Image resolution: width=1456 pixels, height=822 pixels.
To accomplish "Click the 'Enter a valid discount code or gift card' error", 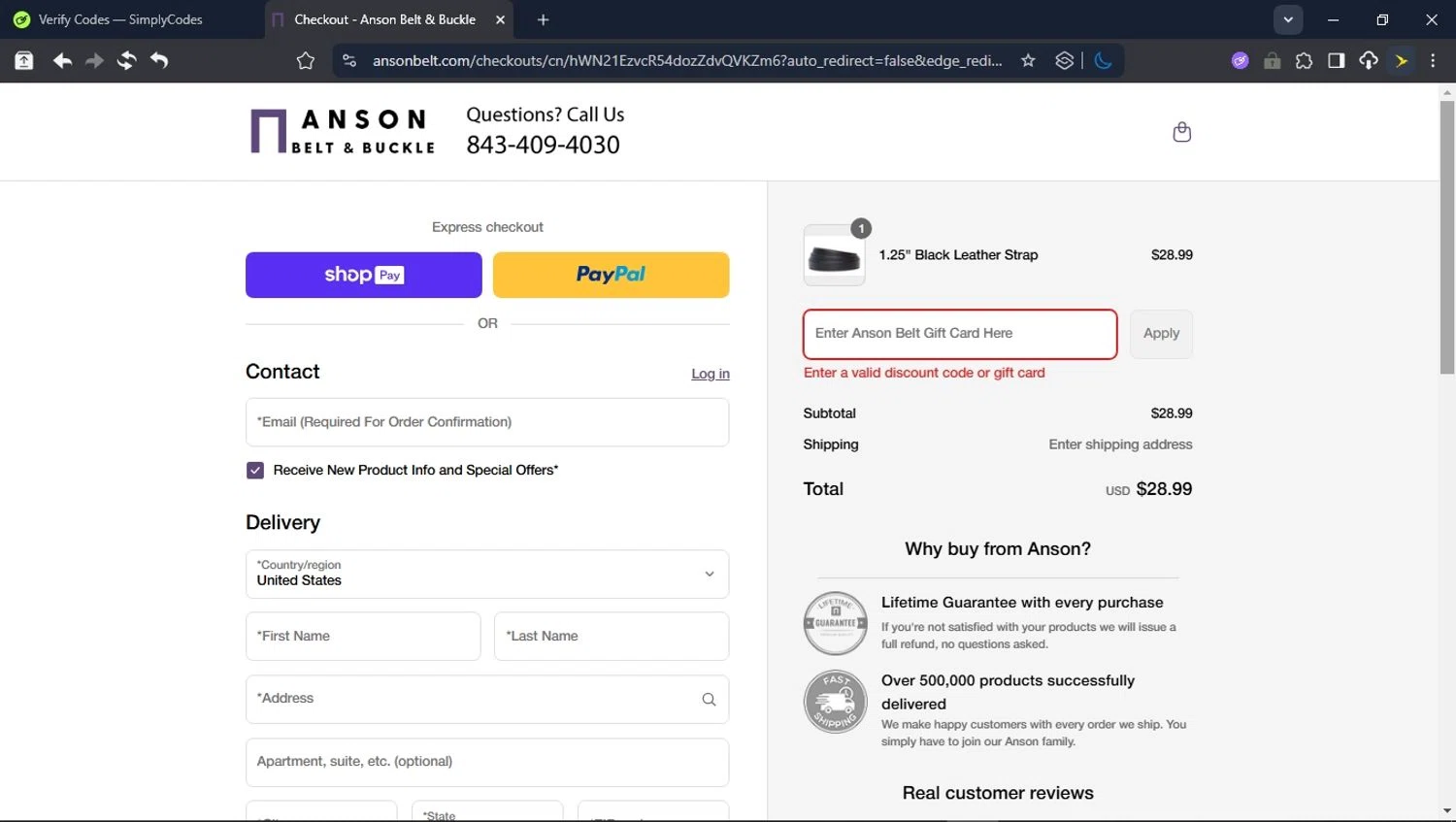I will click(924, 373).
